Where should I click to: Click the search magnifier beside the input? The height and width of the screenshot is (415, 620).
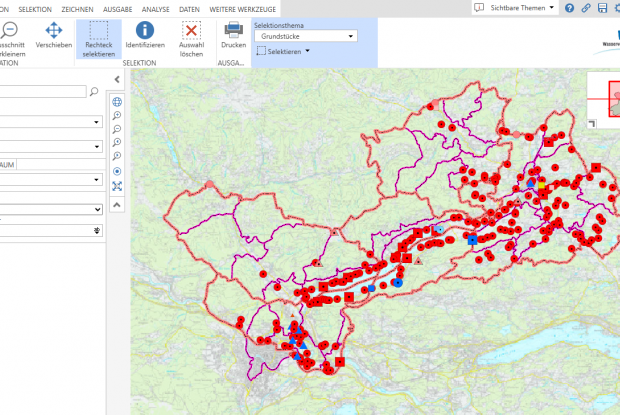point(94,91)
